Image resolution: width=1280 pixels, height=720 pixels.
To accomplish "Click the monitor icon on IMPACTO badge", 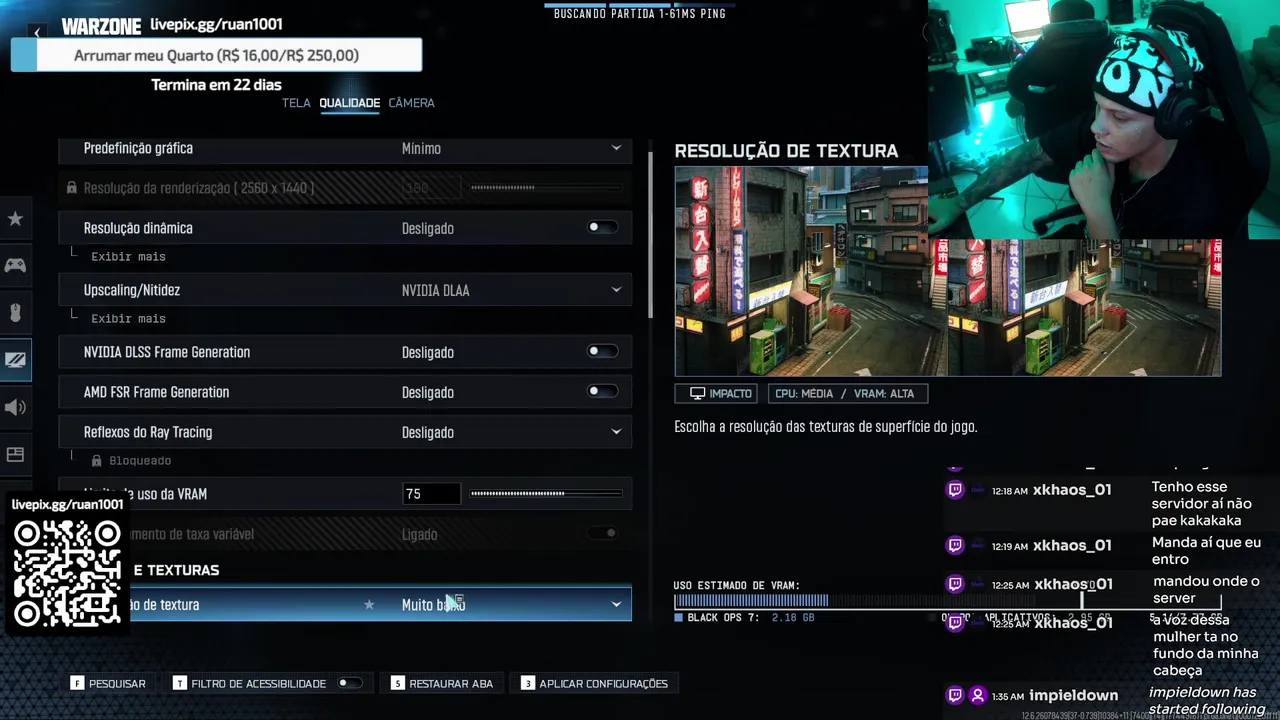I will pyautogui.click(x=698, y=394).
